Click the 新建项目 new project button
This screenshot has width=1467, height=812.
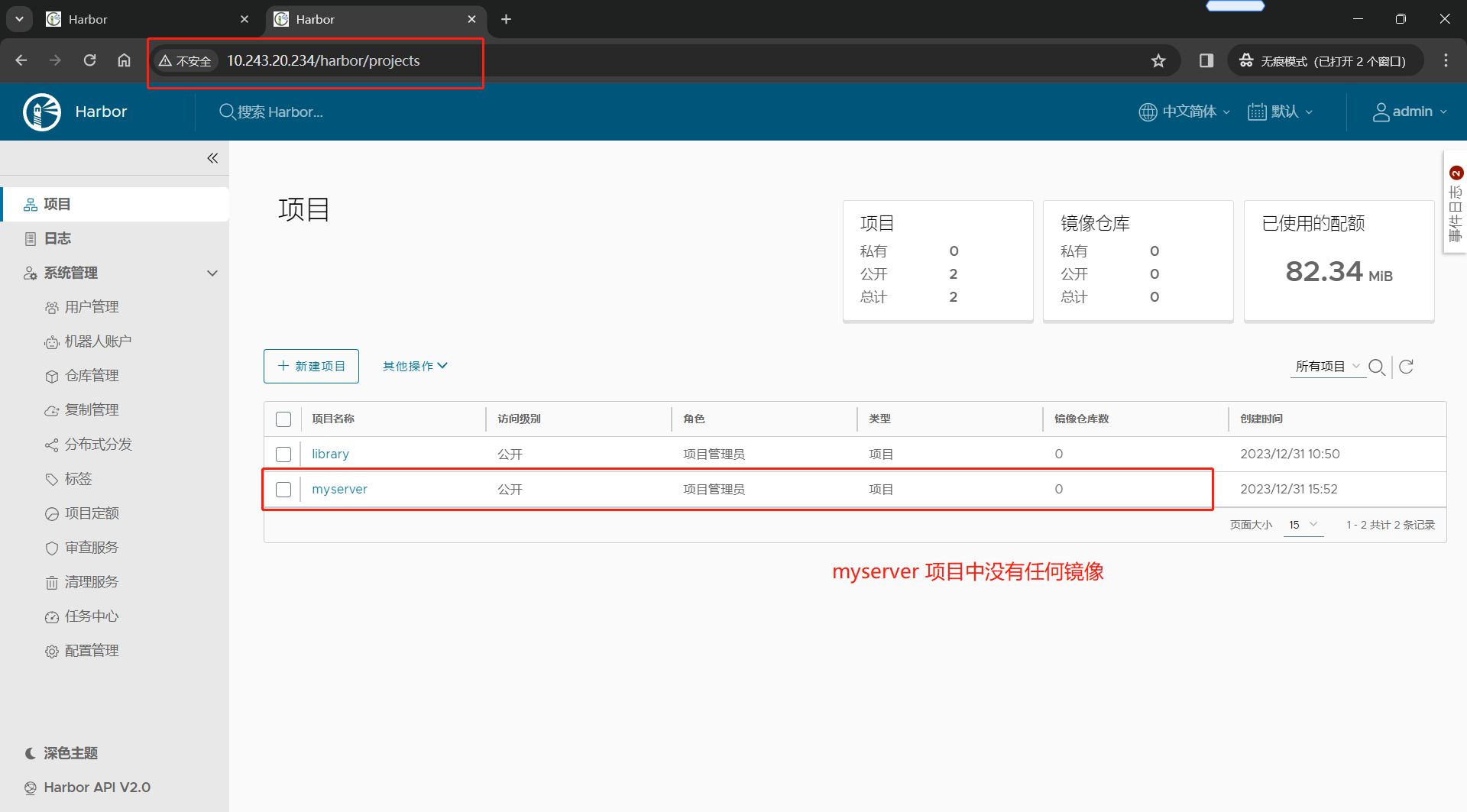point(311,366)
